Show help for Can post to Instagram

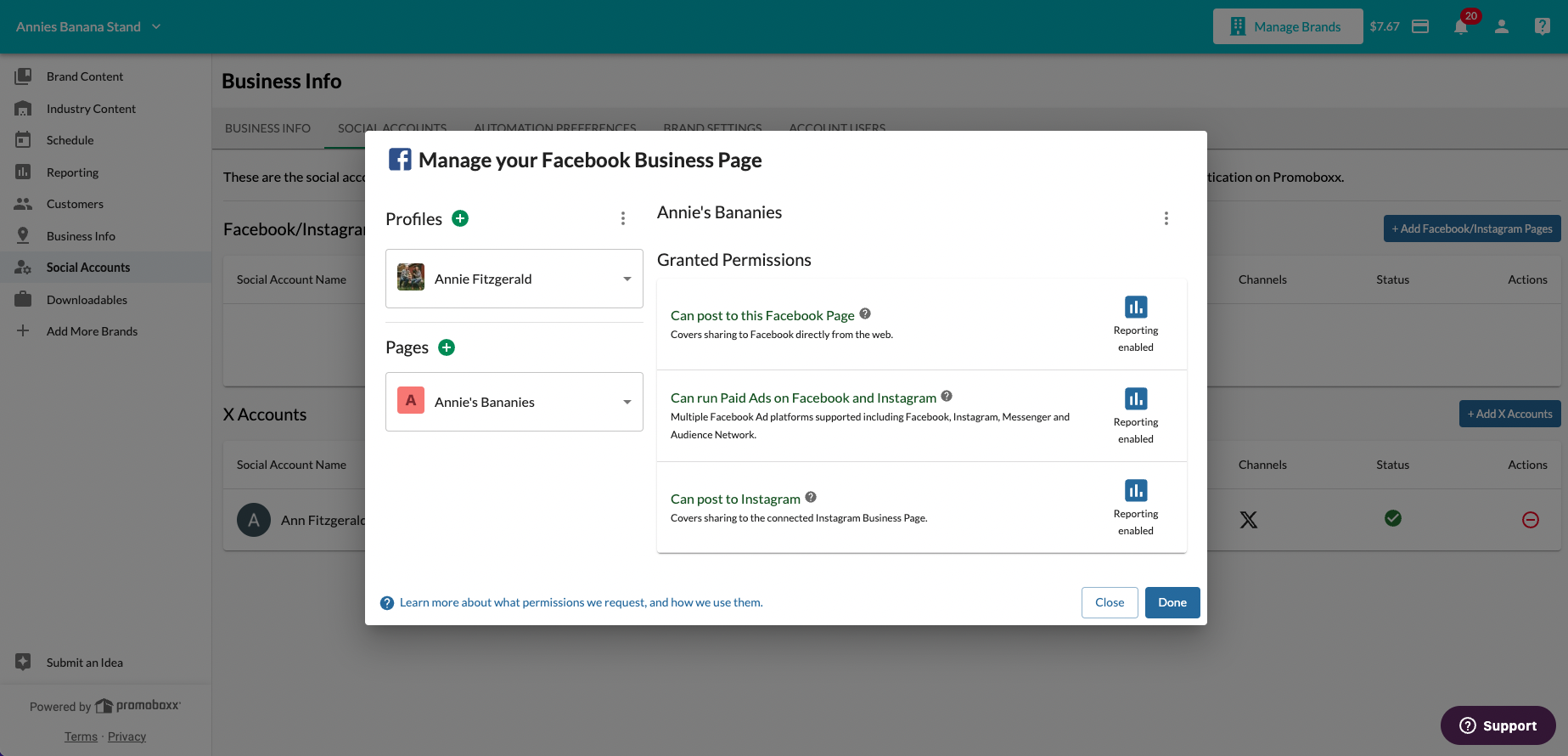click(x=811, y=497)
